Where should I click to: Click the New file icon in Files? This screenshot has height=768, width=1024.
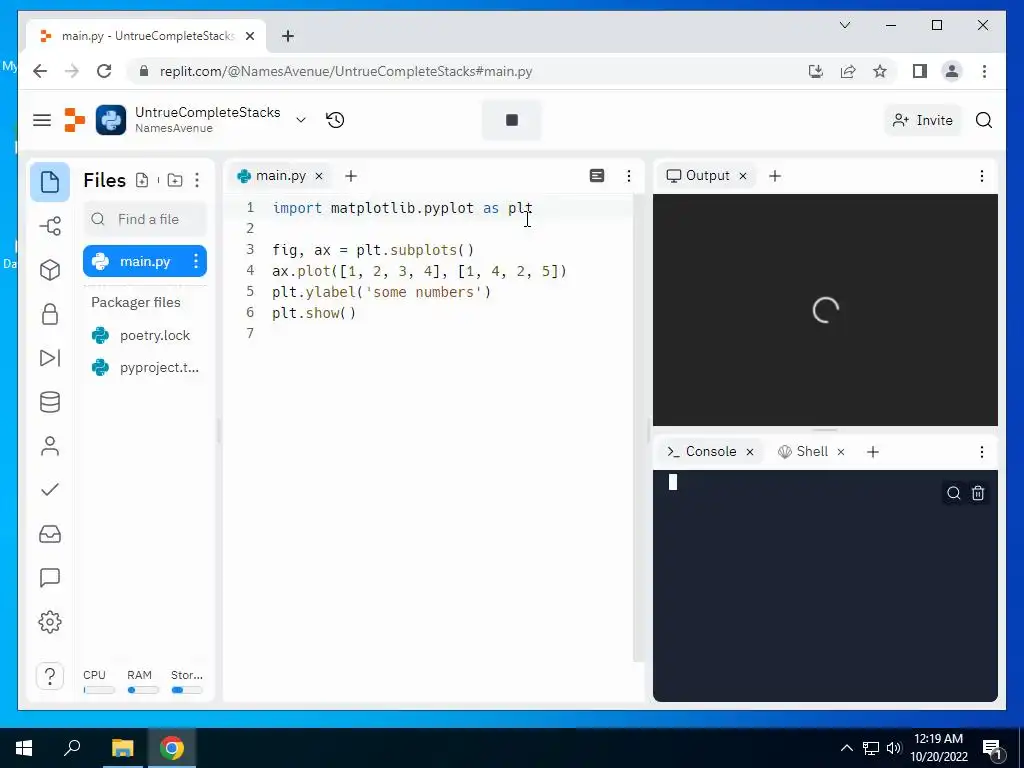tap(142, 180)
